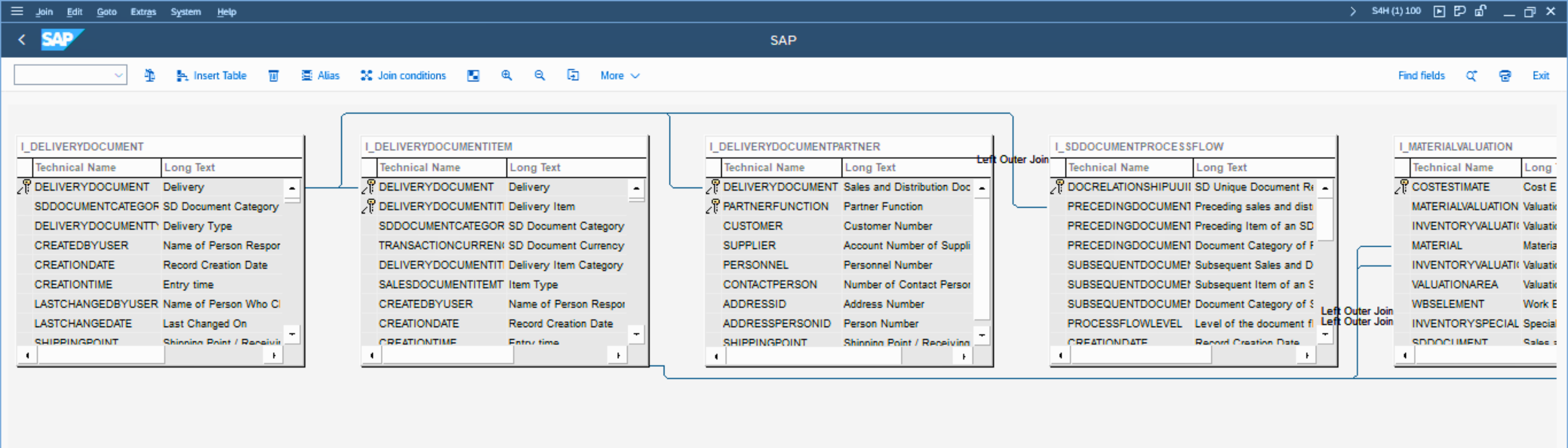This screenshot has height=448, width=1568.
Task: Click the Insert Table button
Action: (x=211, y=75)
